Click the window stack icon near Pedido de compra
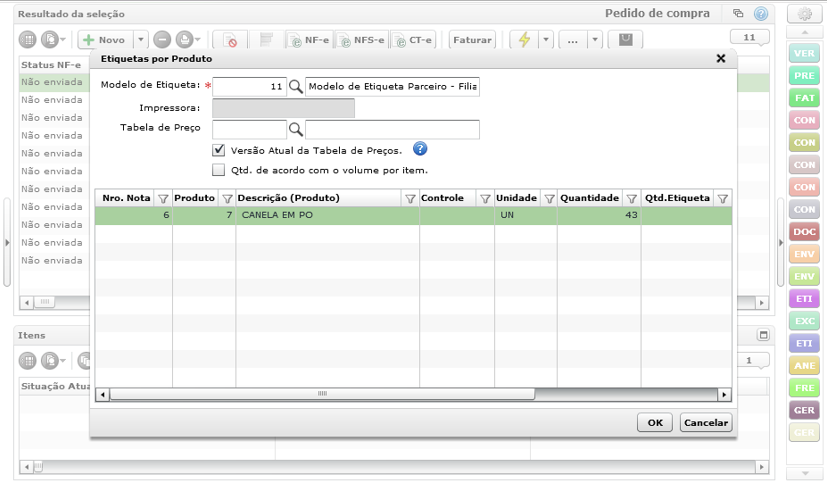The width and height of the screenshot is (827, 482). click(738, 14)
